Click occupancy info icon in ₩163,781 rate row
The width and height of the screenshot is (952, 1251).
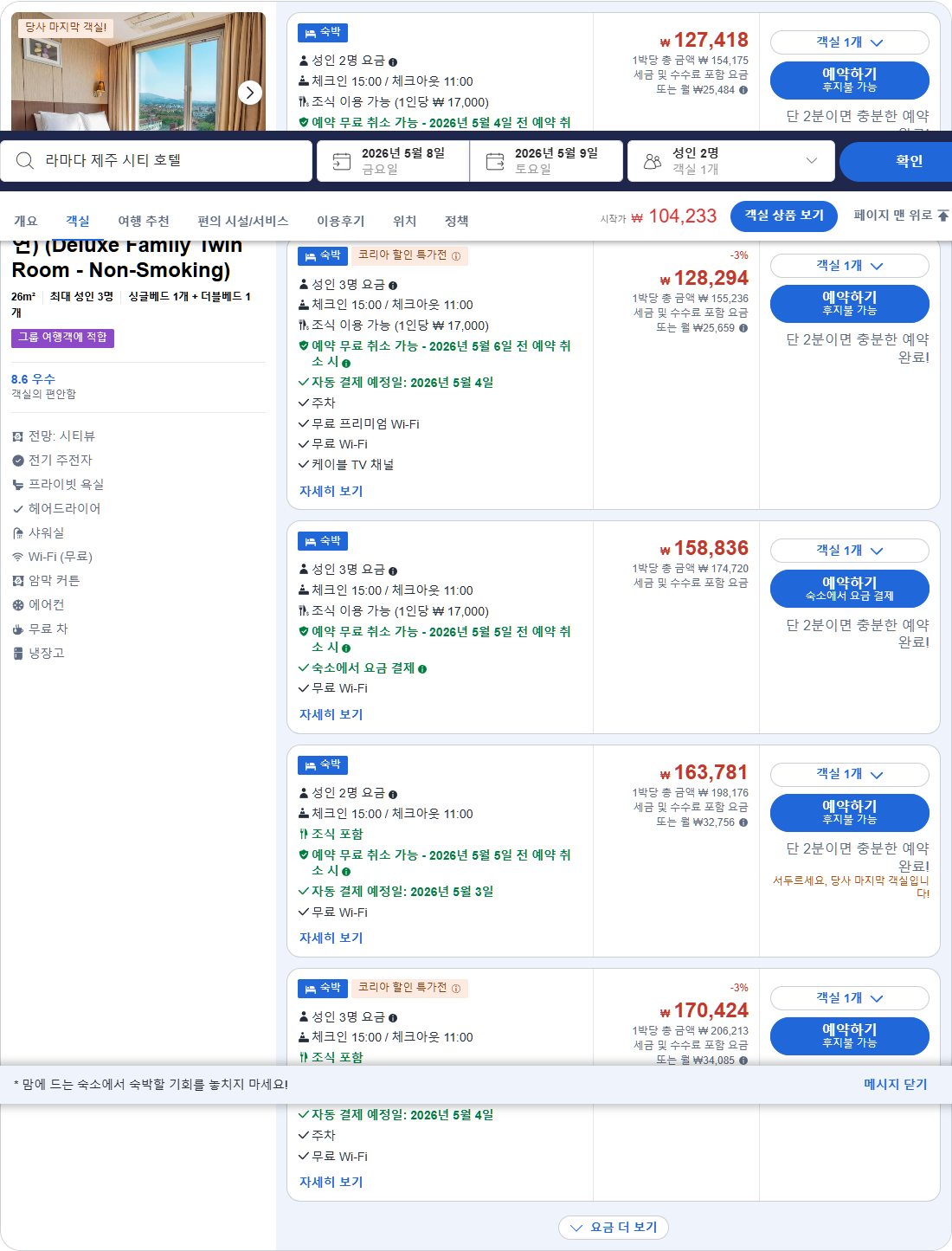393,794
